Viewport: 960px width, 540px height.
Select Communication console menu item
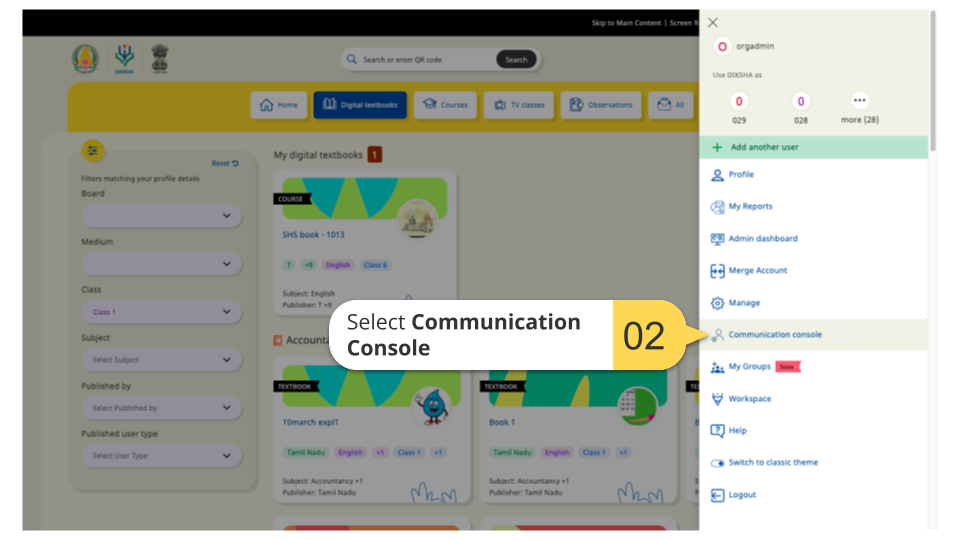coord(774,335)
